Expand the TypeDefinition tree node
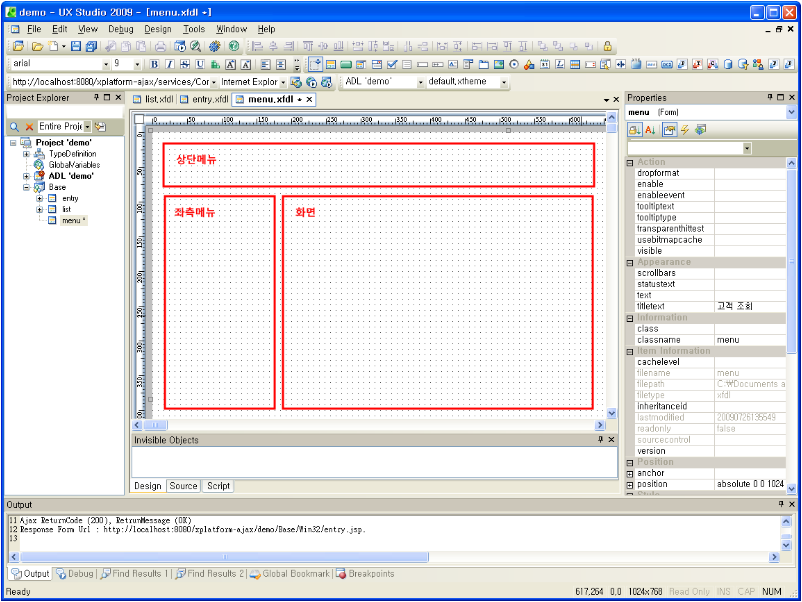The width and height of the screenshot is (802, 602). [26, 154]
